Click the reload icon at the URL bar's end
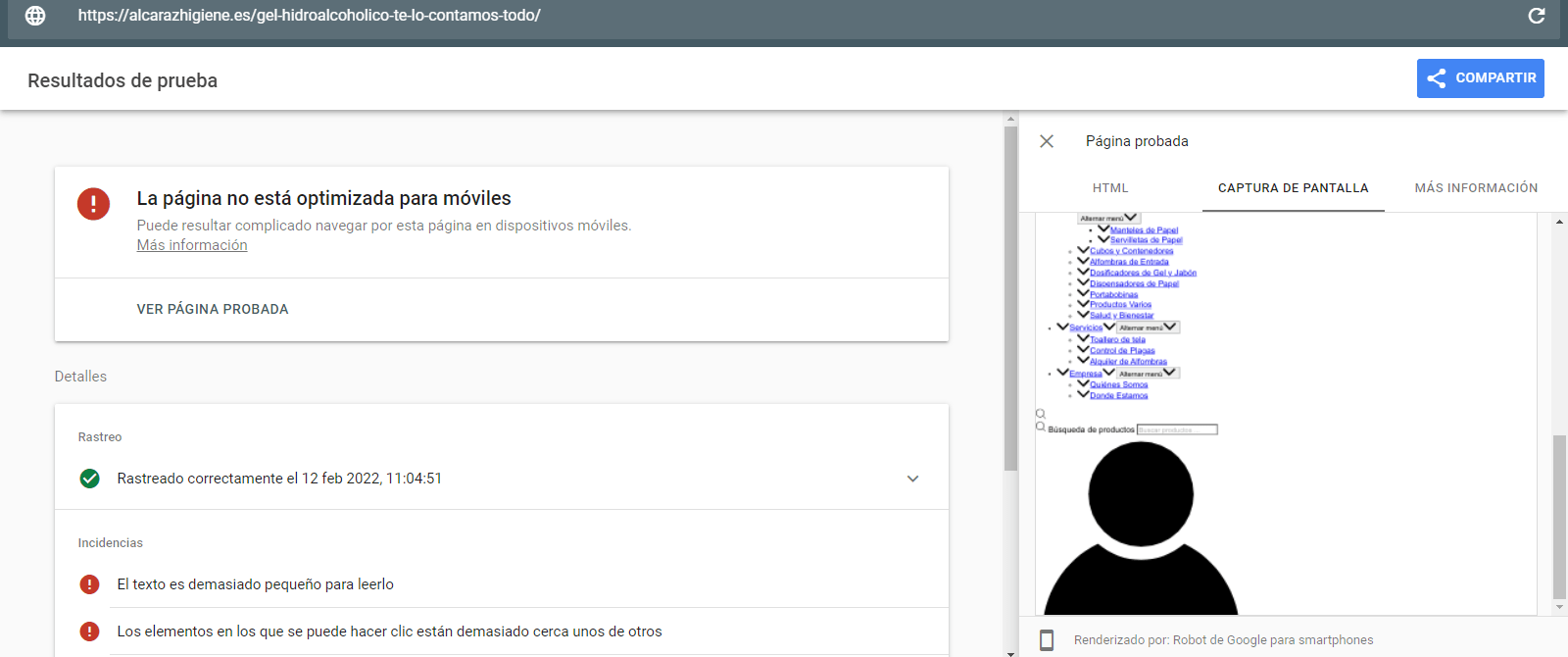Screen dimensions: 1568x657 click(x=1537, y=16)
